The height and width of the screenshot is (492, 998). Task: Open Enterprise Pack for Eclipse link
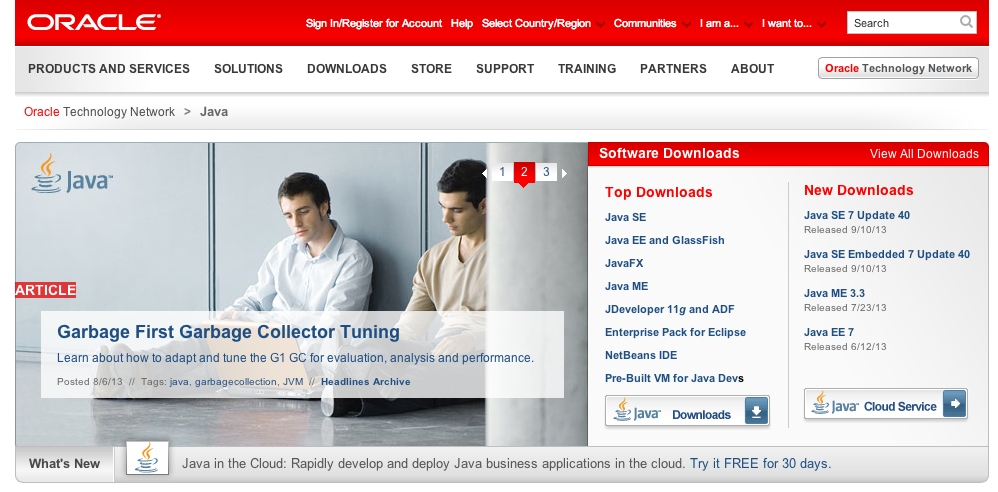tap(675, 332)
